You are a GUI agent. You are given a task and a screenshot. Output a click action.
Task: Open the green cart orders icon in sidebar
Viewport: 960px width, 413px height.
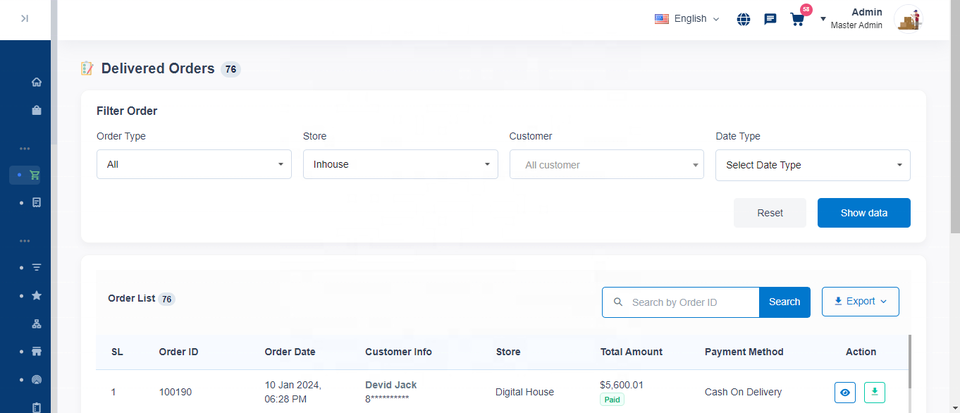pyautogui.click(x=35, y=174)
